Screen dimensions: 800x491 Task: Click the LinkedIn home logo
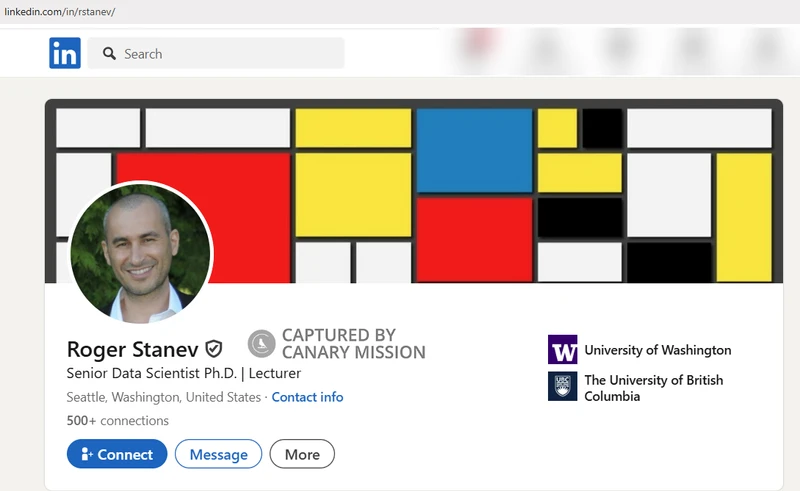65,53
